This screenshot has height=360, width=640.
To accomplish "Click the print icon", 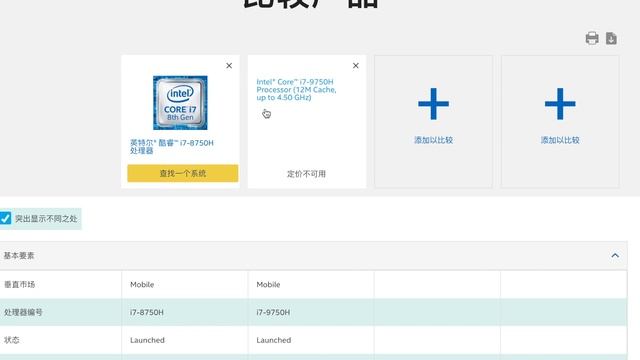I will tap(592, 38).
